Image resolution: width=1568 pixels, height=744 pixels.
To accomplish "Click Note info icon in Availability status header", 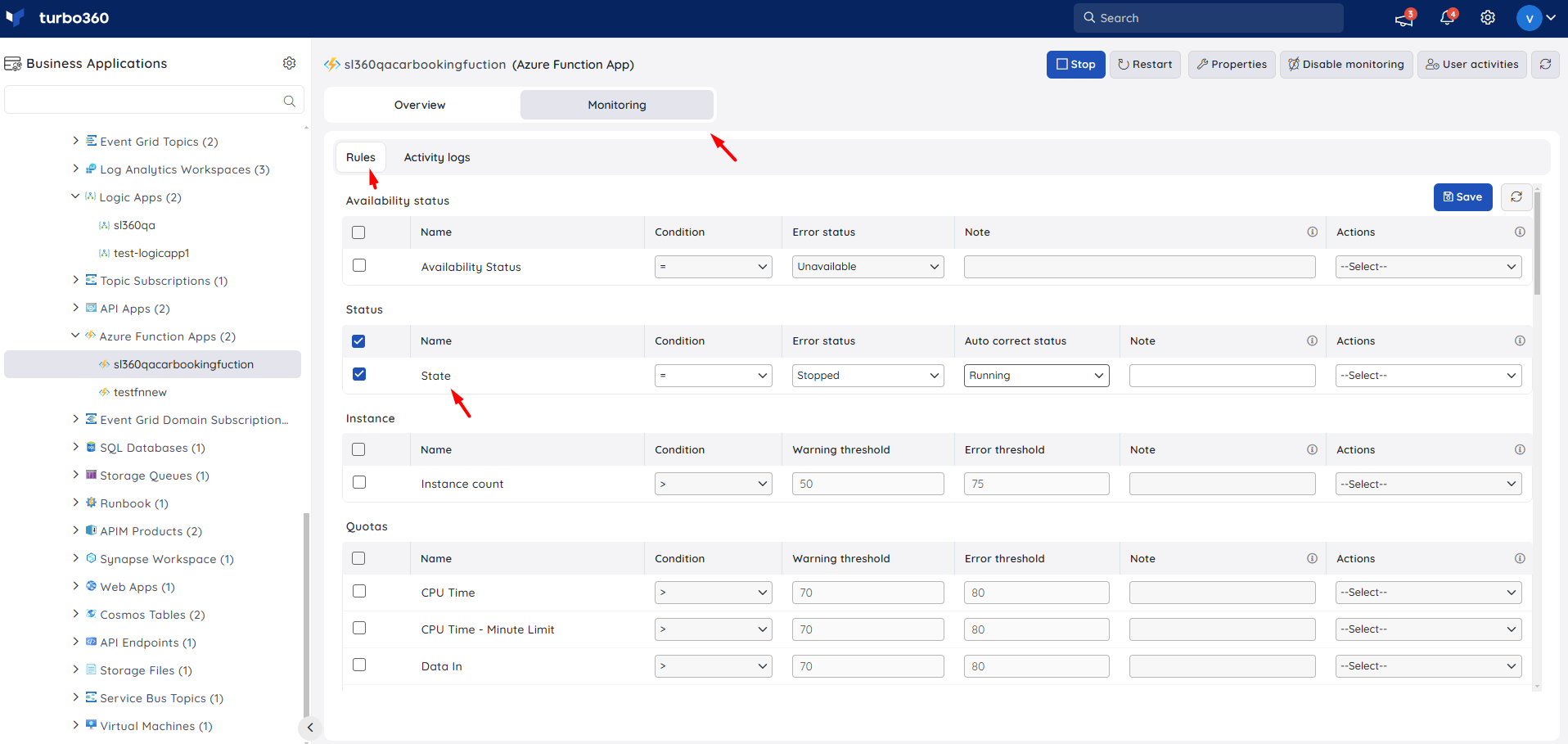I will [1312, 232].
